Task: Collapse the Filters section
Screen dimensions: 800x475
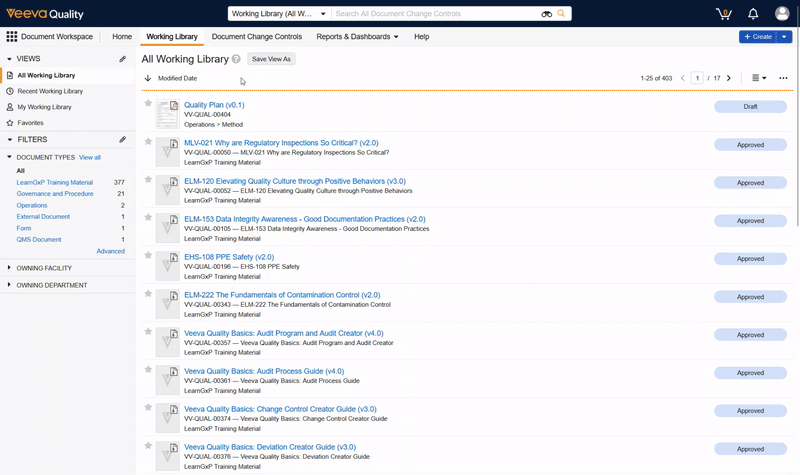Action: (x=9, y=139)
